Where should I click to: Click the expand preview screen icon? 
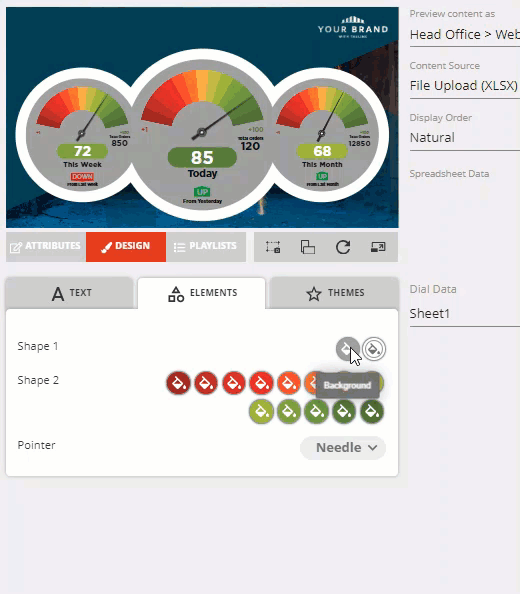pos(378,247)
